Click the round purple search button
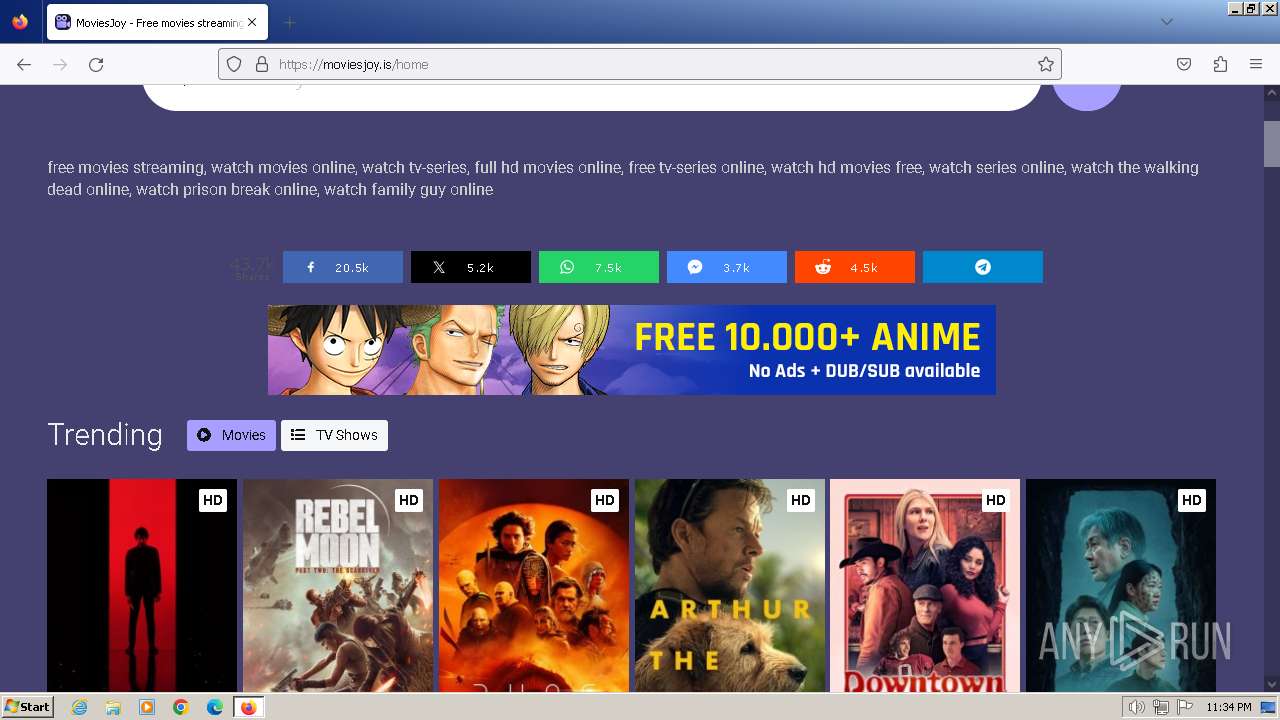 pos(1087,96)
